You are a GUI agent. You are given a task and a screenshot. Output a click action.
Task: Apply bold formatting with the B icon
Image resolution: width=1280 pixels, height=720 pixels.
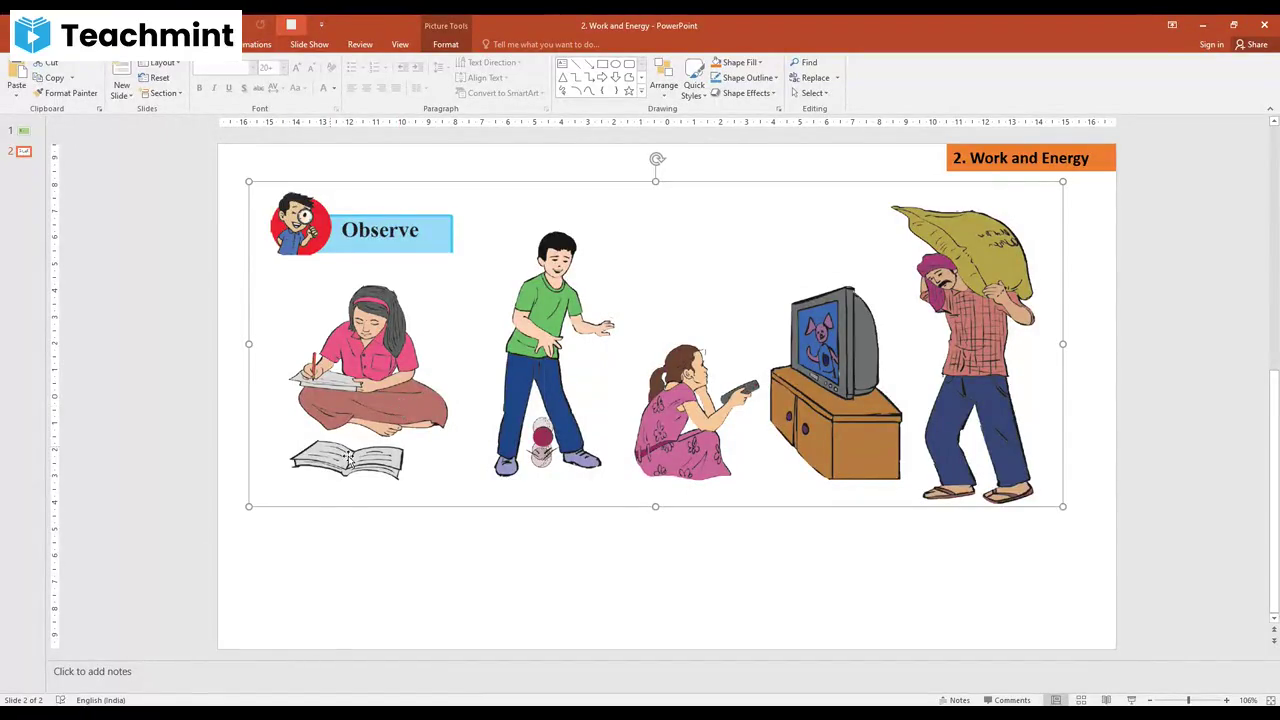[199, 88]
